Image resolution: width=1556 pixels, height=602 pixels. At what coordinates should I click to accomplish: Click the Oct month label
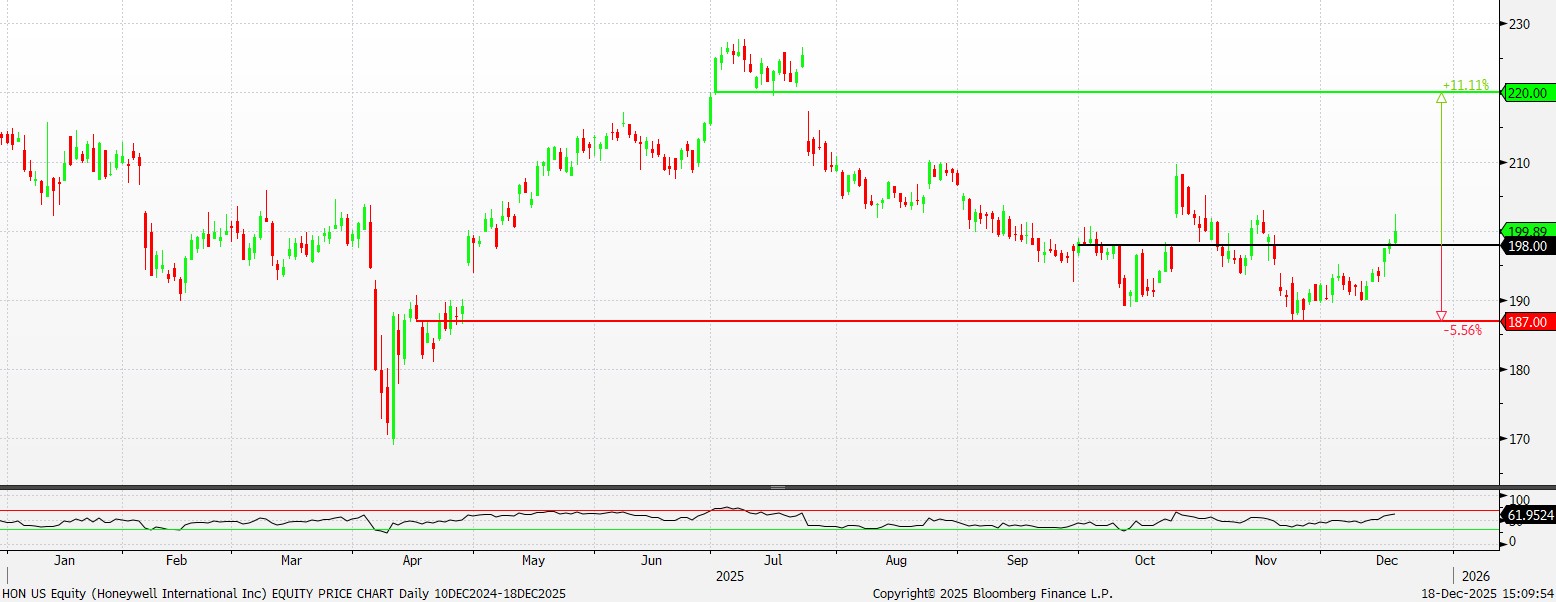(1145, 561)
